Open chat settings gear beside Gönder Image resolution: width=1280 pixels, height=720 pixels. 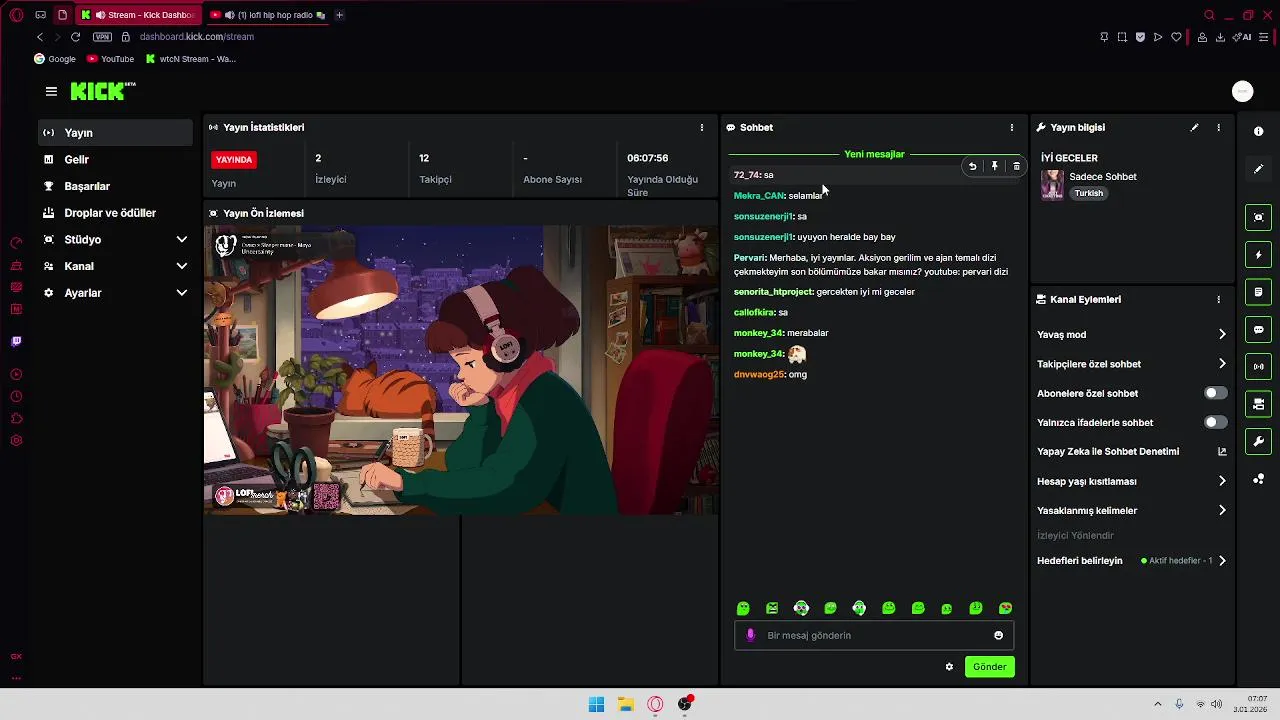949,667
